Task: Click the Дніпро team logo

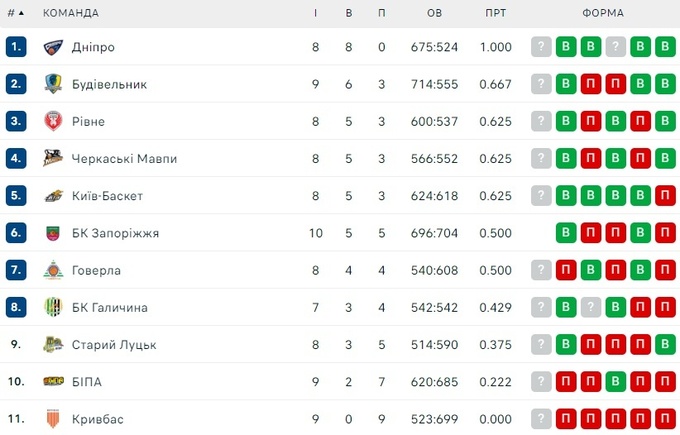Action: pyautogui.click(x=53, y=47)
